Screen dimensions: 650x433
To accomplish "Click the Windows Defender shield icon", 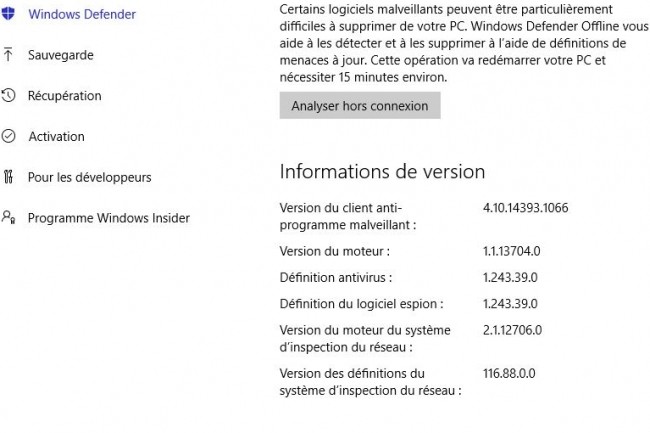I will 8,13.
